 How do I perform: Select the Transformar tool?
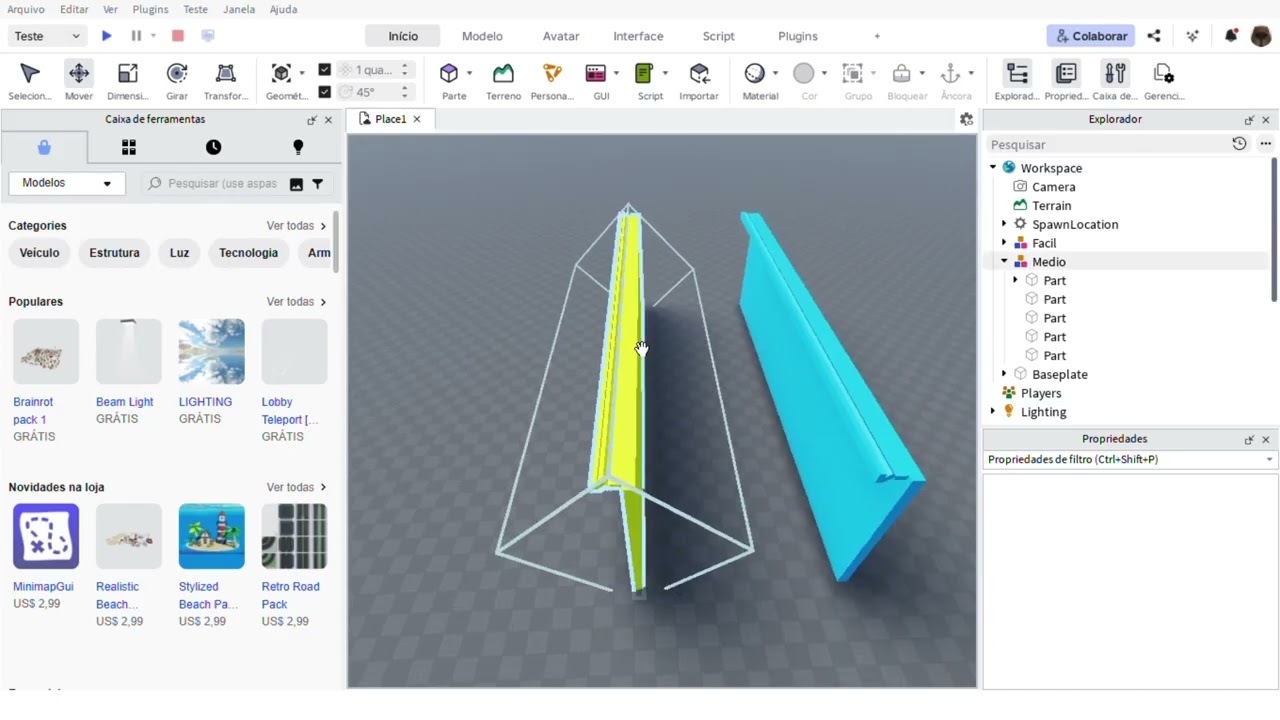pos(226,80)
